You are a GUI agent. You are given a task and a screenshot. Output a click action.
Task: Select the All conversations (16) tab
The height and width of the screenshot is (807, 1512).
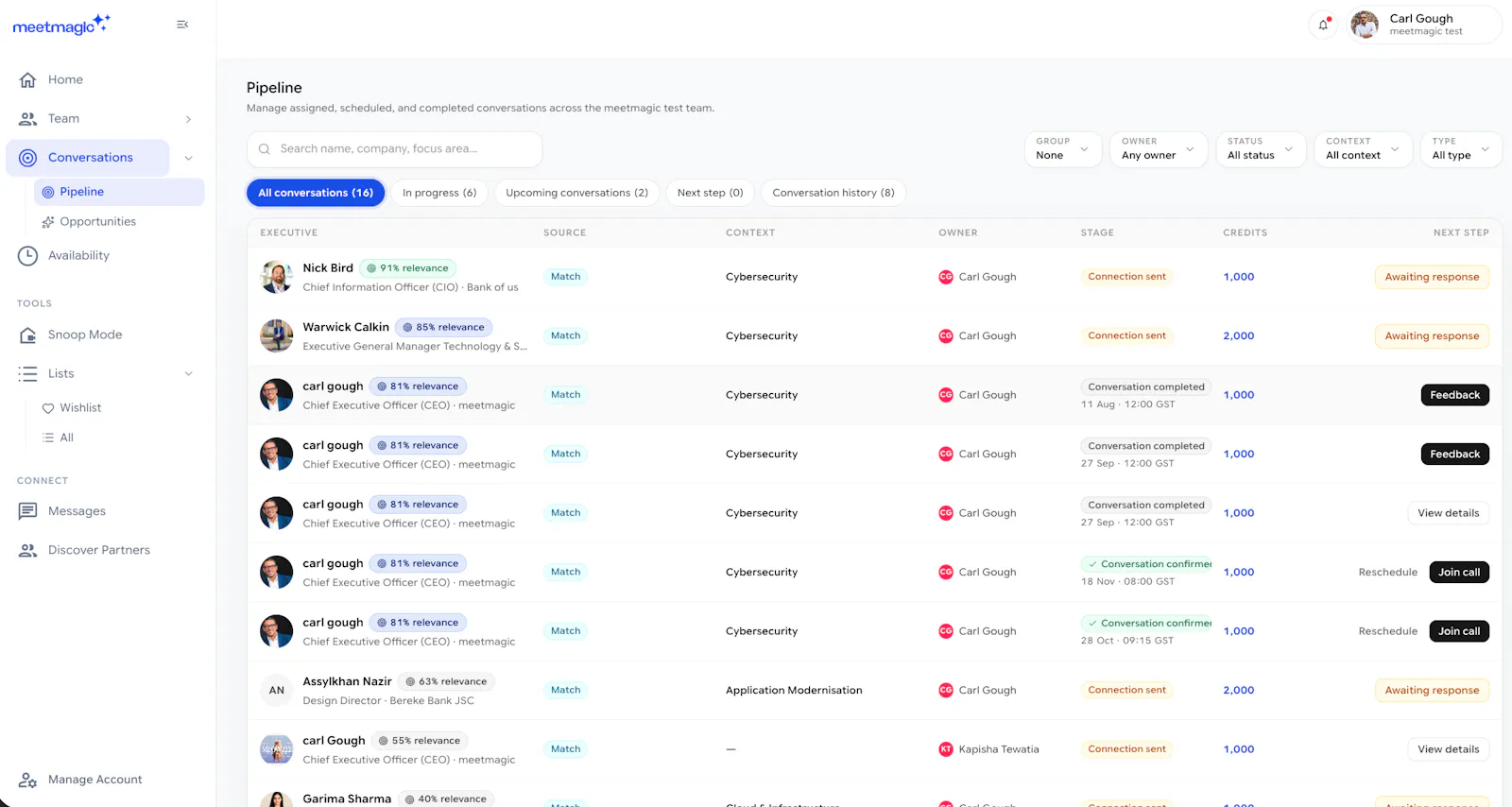pyautogui.click(x=316, y=193)
